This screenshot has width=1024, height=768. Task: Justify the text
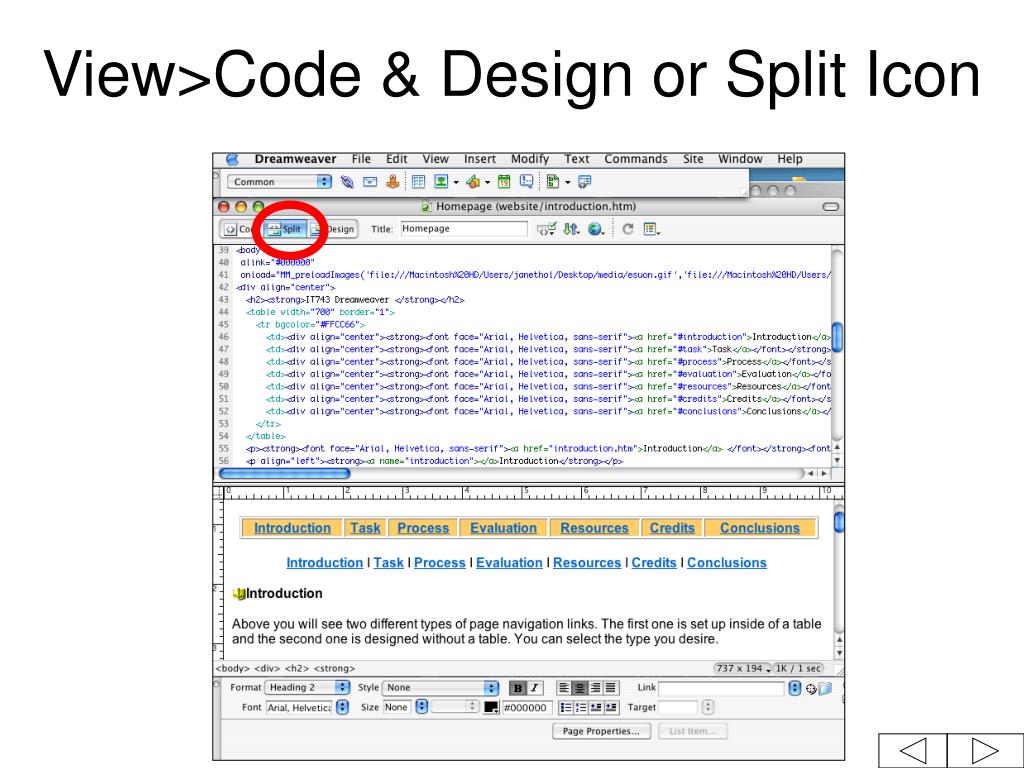coord(611,688)
